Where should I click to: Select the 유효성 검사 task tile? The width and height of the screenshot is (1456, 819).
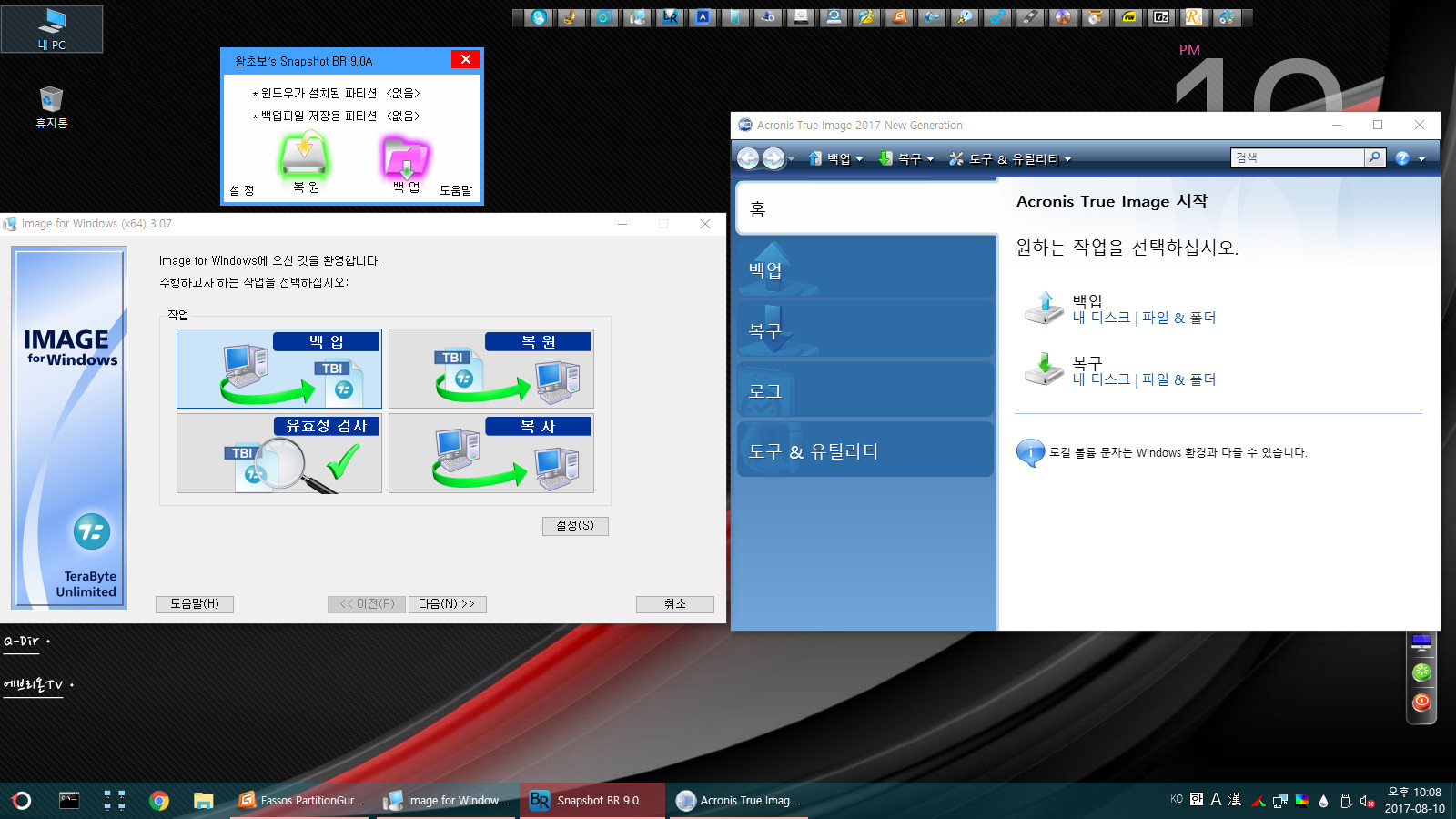point(279,453)
